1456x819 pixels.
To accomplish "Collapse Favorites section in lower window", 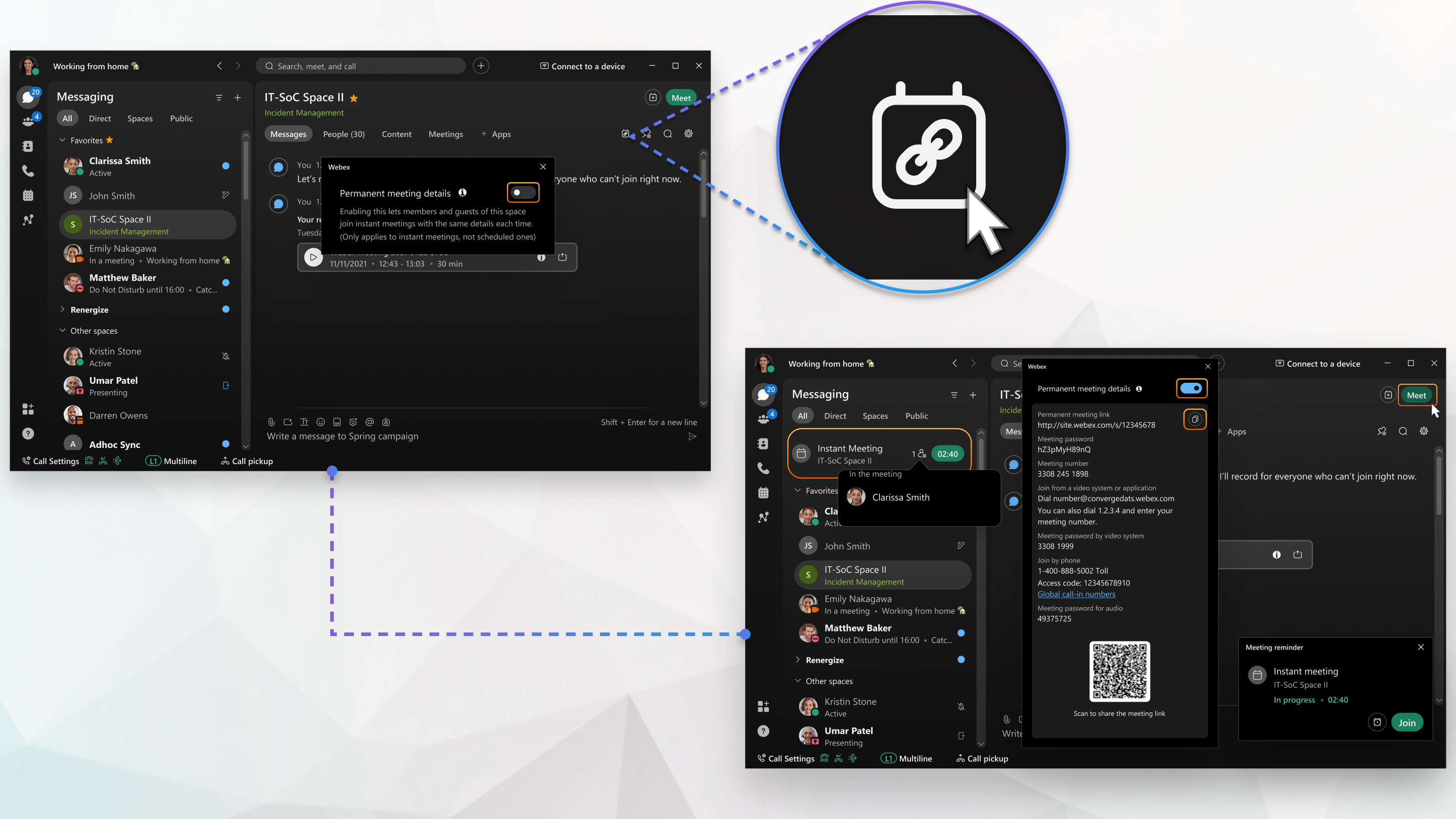I will click(x=798, y=490).
